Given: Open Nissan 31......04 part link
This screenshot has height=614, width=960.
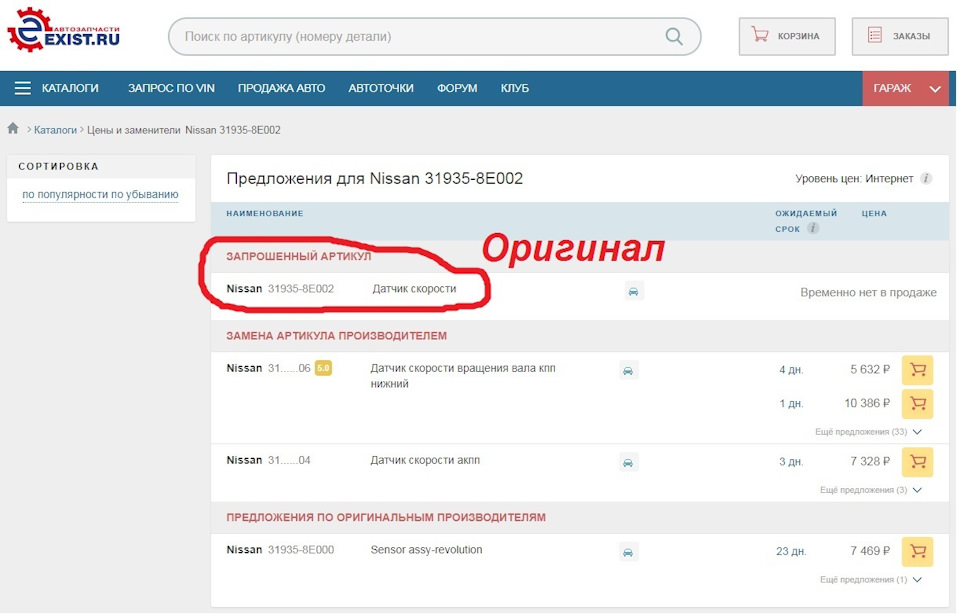Looking at the screenshot, I should (269, 460).
